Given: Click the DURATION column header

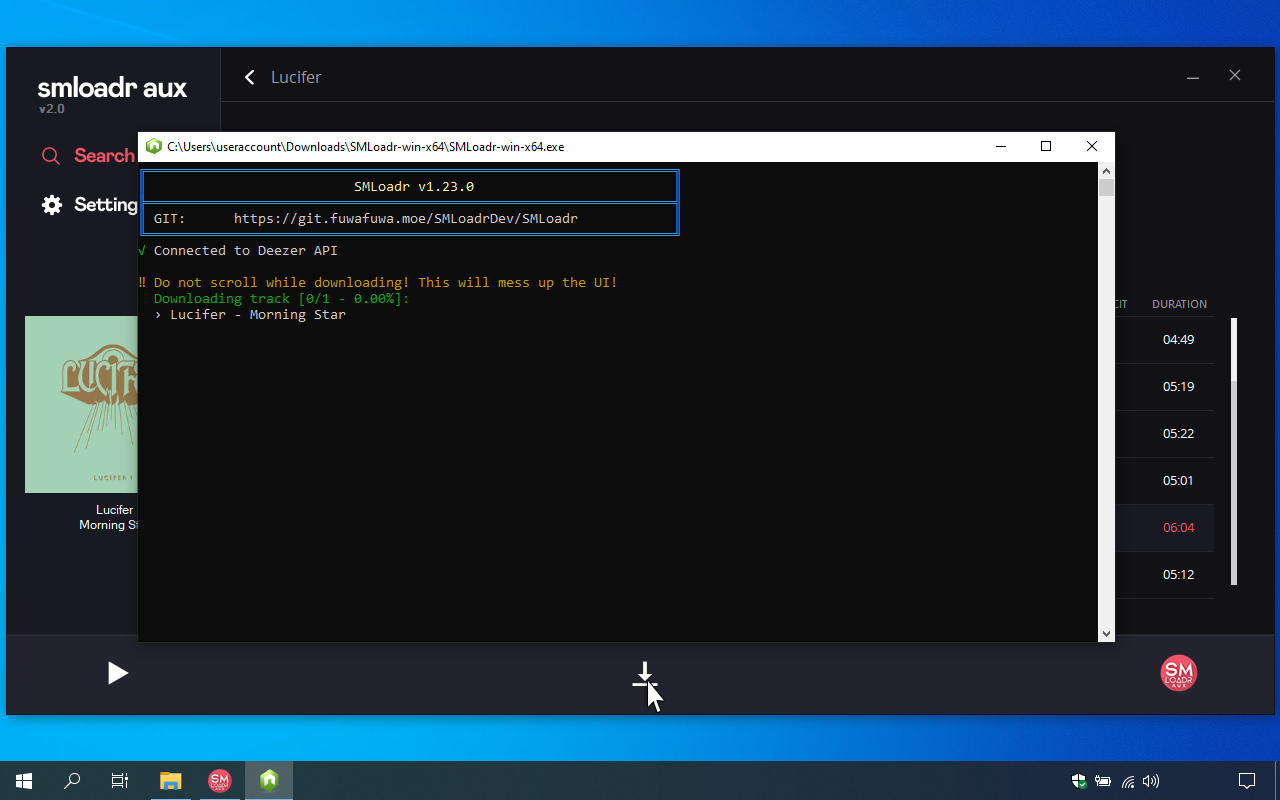Looking at the screenshot, I should coord(1179,304).
